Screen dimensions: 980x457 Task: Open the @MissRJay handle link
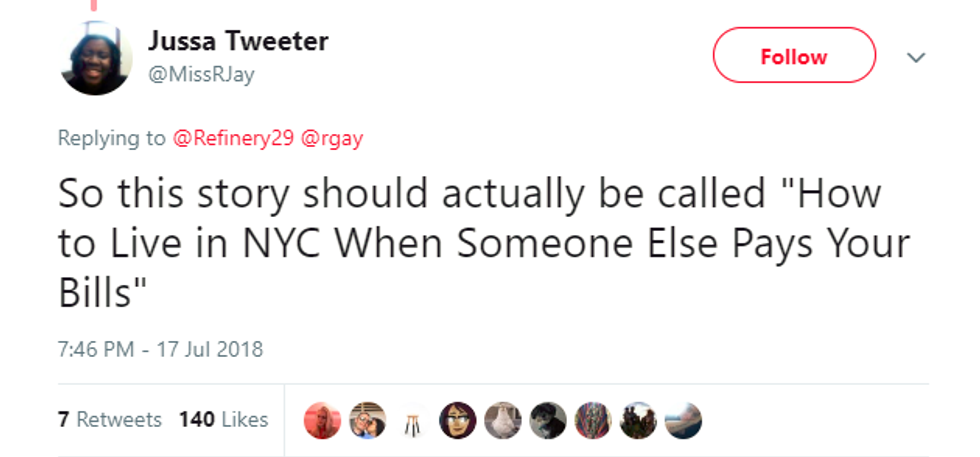201,75
